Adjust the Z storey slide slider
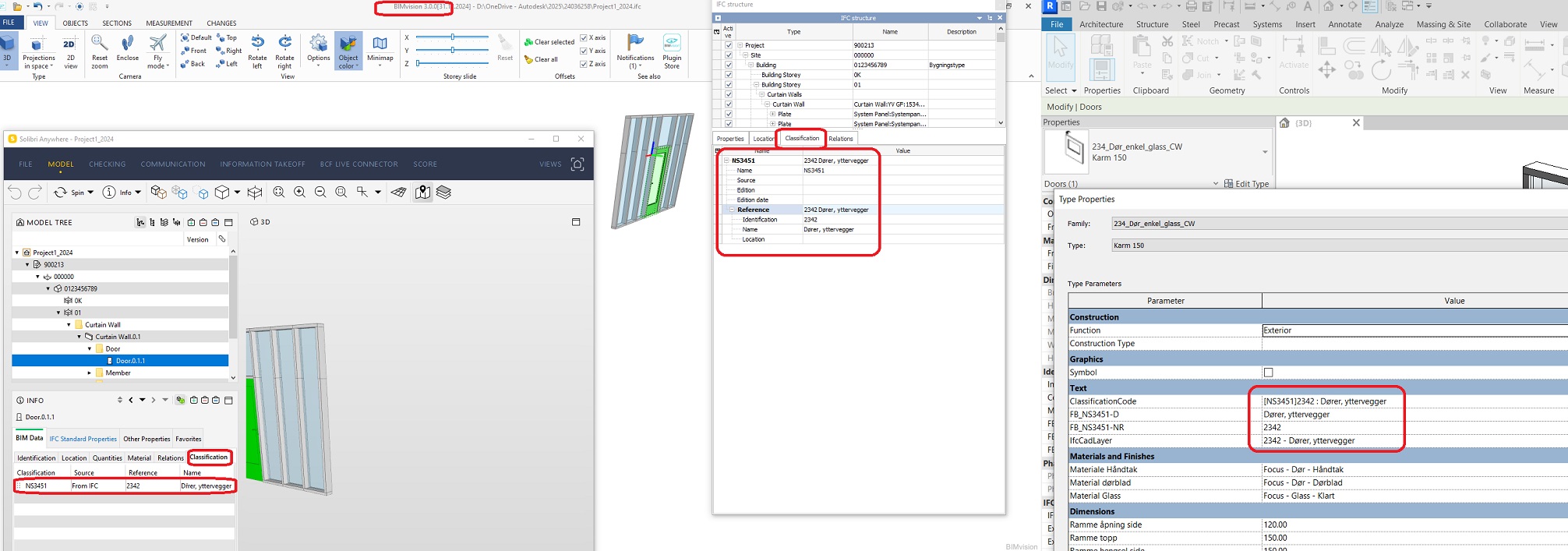Viewport: 1568px width, 551px height. tap(452, 63)
